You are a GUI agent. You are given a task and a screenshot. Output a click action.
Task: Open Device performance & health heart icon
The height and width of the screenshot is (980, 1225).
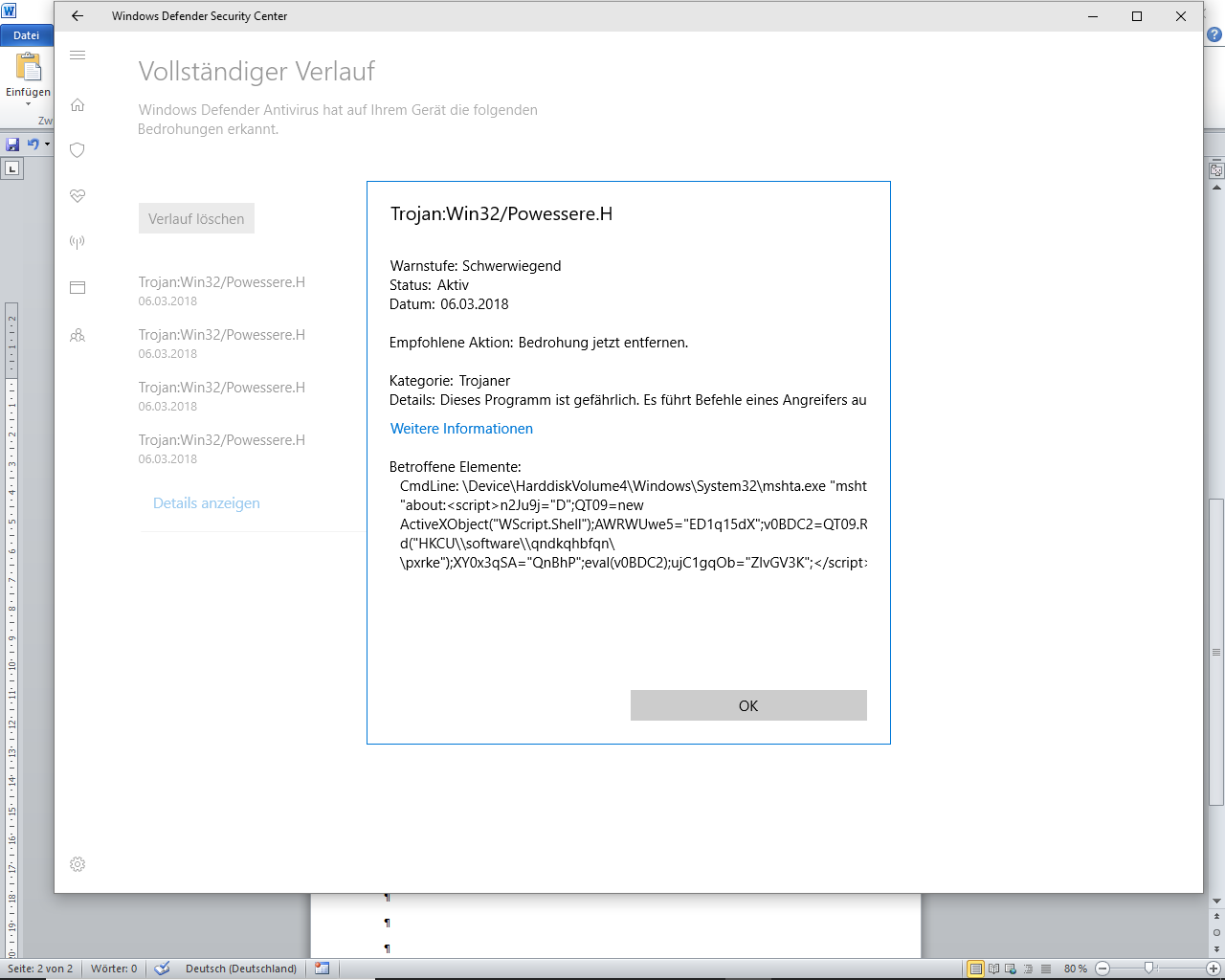78,195
